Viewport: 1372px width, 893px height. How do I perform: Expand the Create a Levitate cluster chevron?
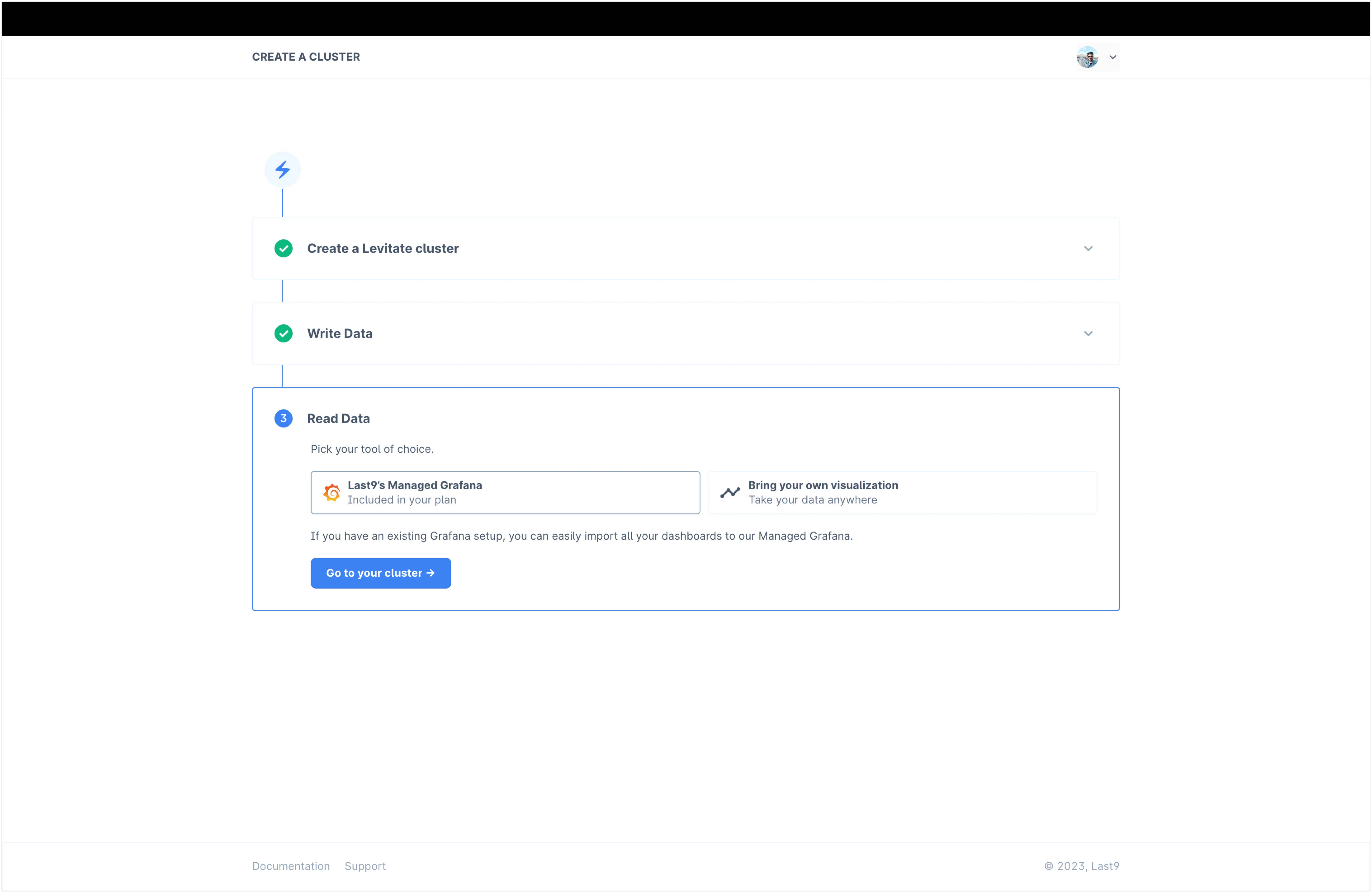coord(1088,249)
